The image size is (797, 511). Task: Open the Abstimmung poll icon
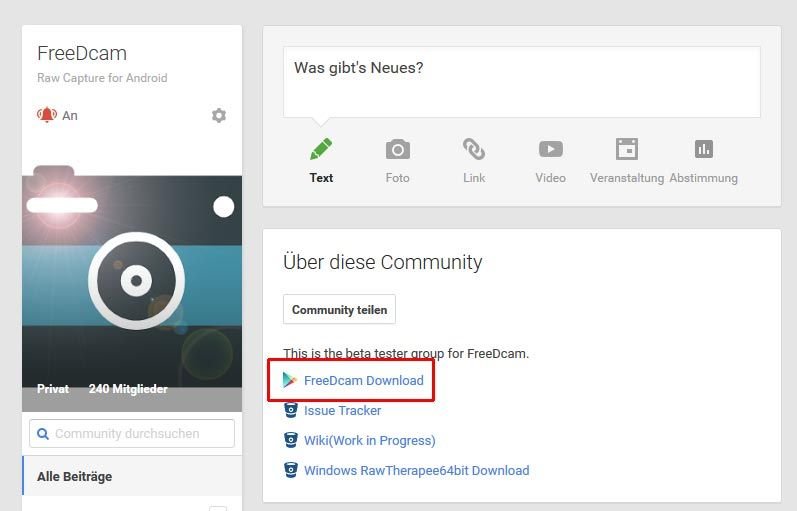(703, 149)
